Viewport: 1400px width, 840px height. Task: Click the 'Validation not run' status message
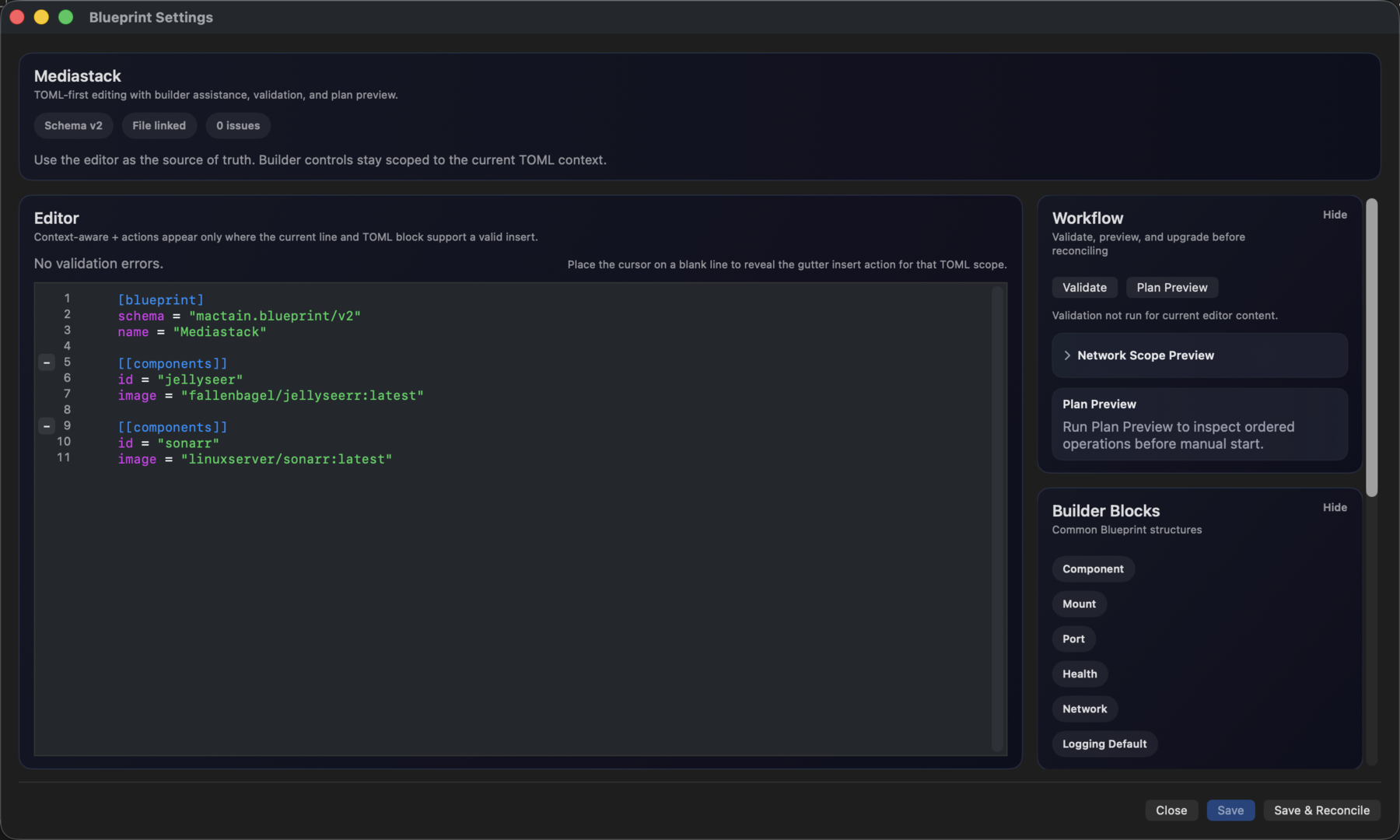[1164, 316]
